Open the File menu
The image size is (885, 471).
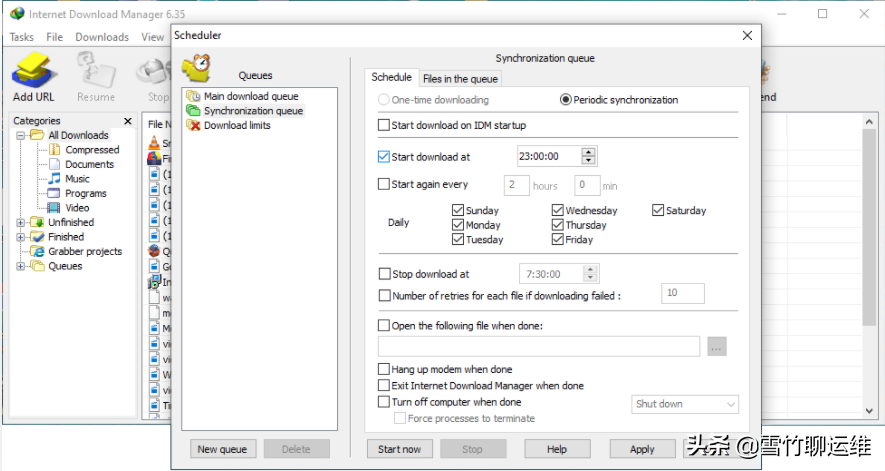coord(54,37)
